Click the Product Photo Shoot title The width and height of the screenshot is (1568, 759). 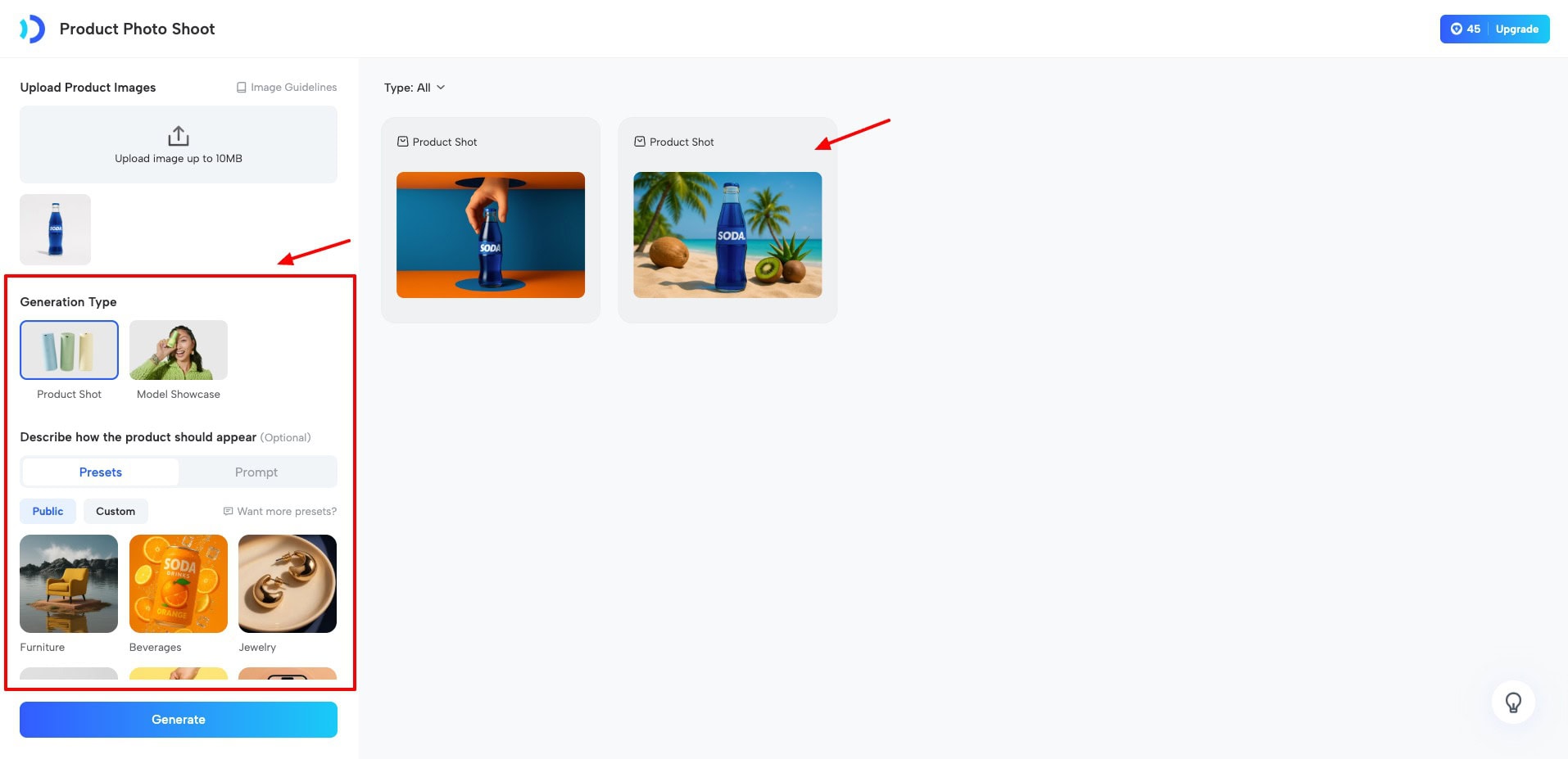click(138, 29)
